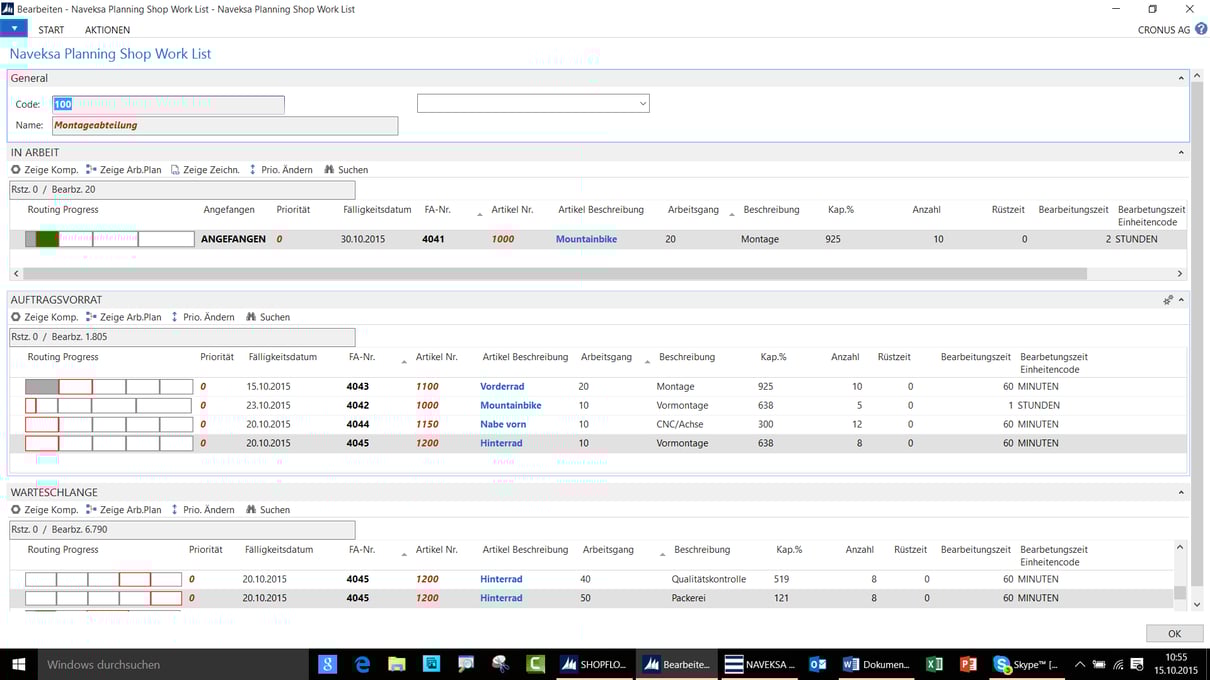Open the SHOPFLO window from the taskbar
1210x680 pixels.
coord(594,663)
